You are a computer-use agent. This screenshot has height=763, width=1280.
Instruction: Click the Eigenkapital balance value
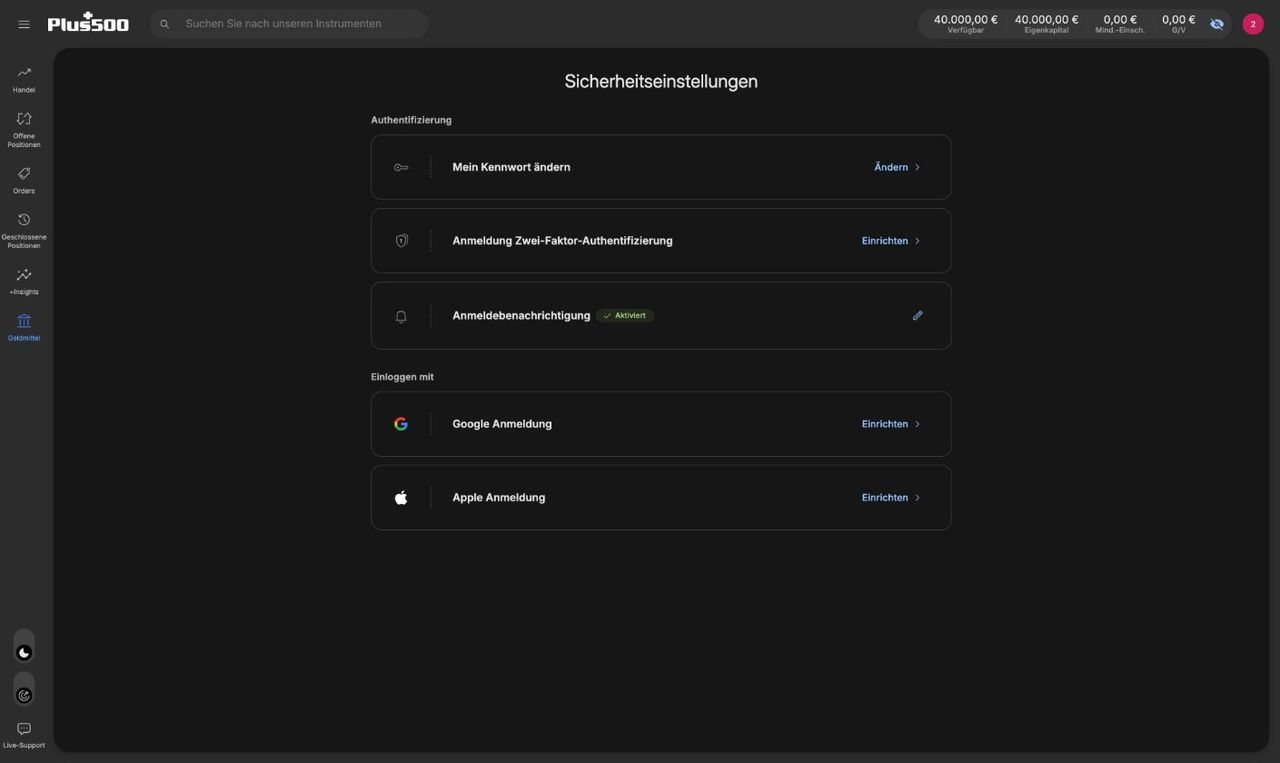pyautogui.click(x=1046, y=19)
